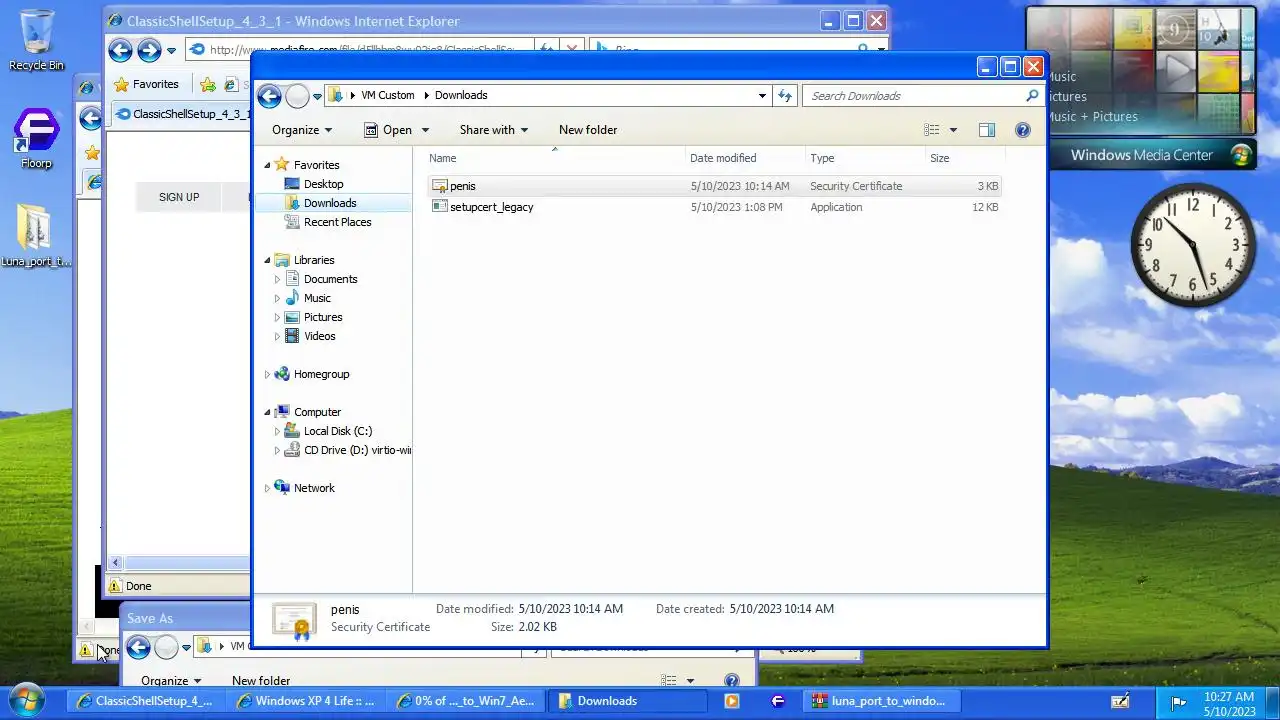This screenshot has width=1280, height=720.
Task: Select Downloads in the Favorites list
Action: click(x=330, y=203)
